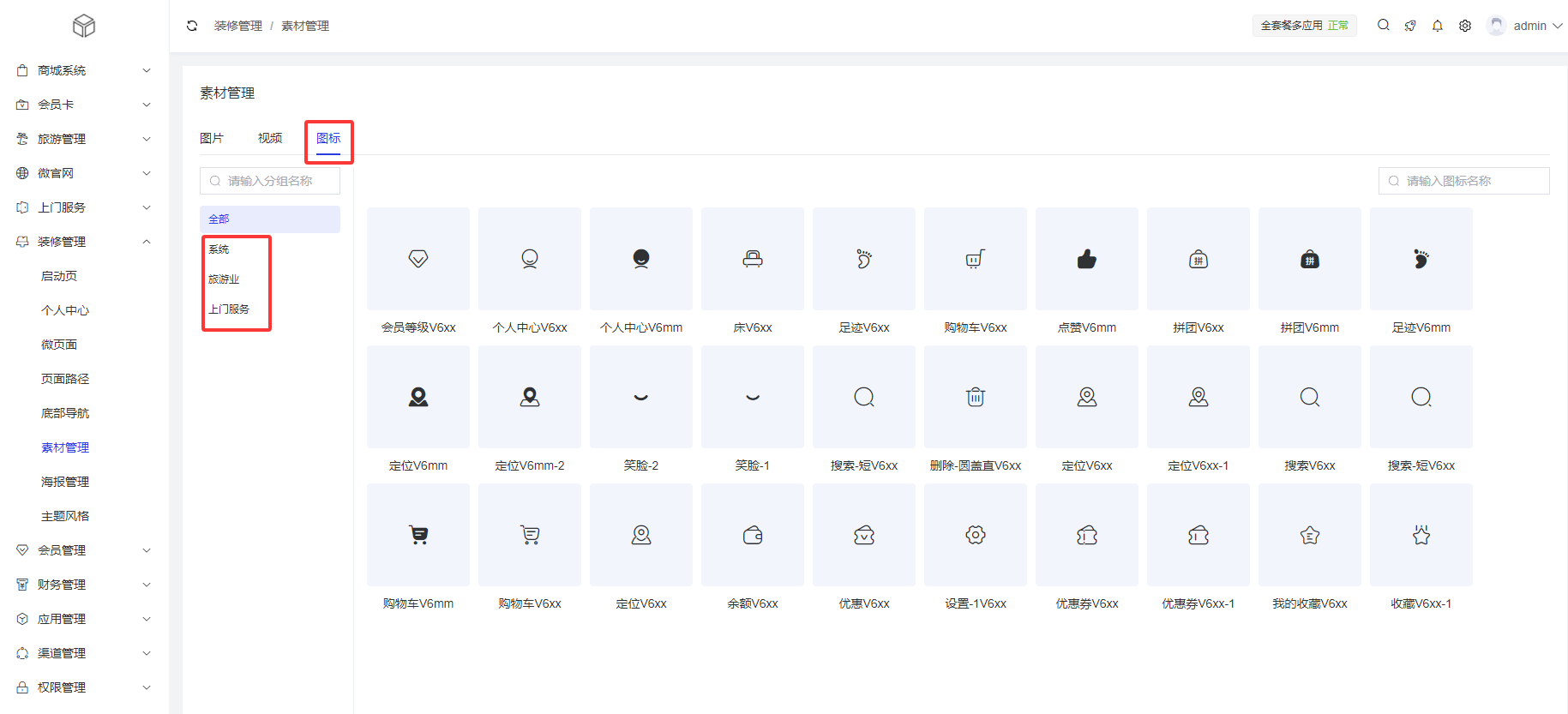Expand the 旅游管理 menu chevron

(147, 139)
